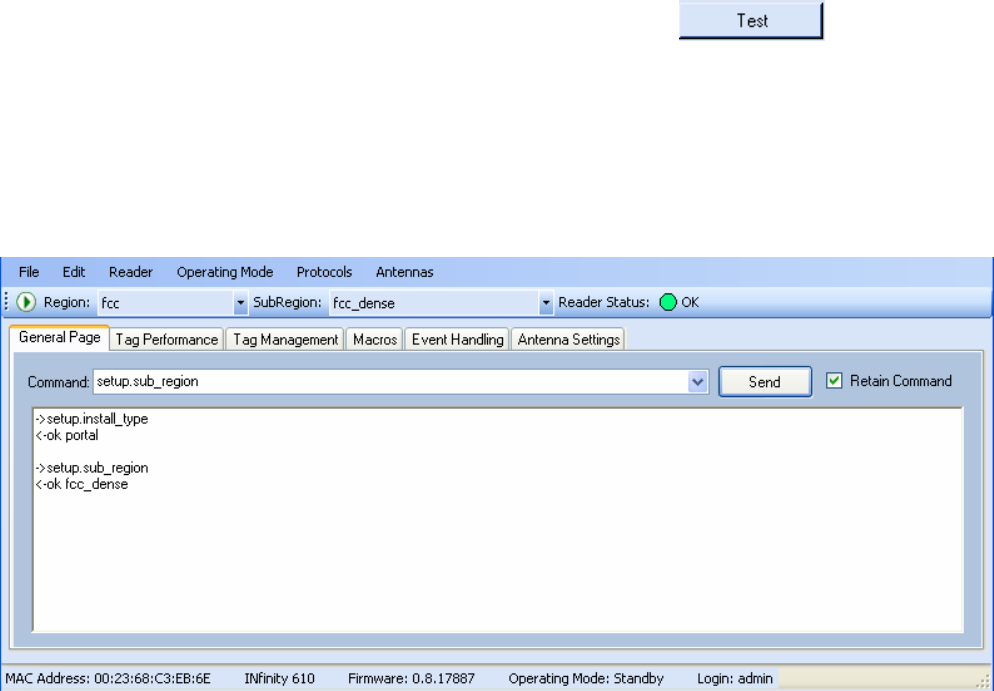
Task: Click the OK reader status text
Action: pyautogui.click(x=690, y=302)
